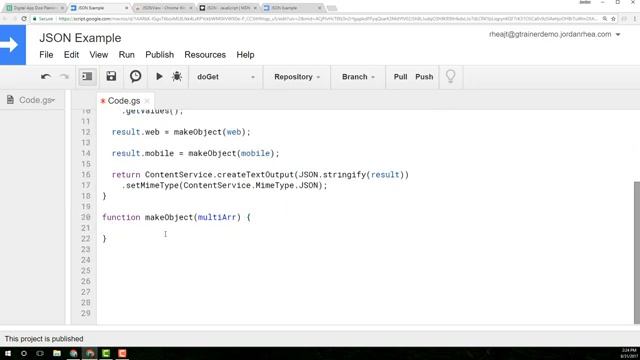This screenshot has width=640, height=360.
Task: Open the Run menu
Action: tap(127, 55)
